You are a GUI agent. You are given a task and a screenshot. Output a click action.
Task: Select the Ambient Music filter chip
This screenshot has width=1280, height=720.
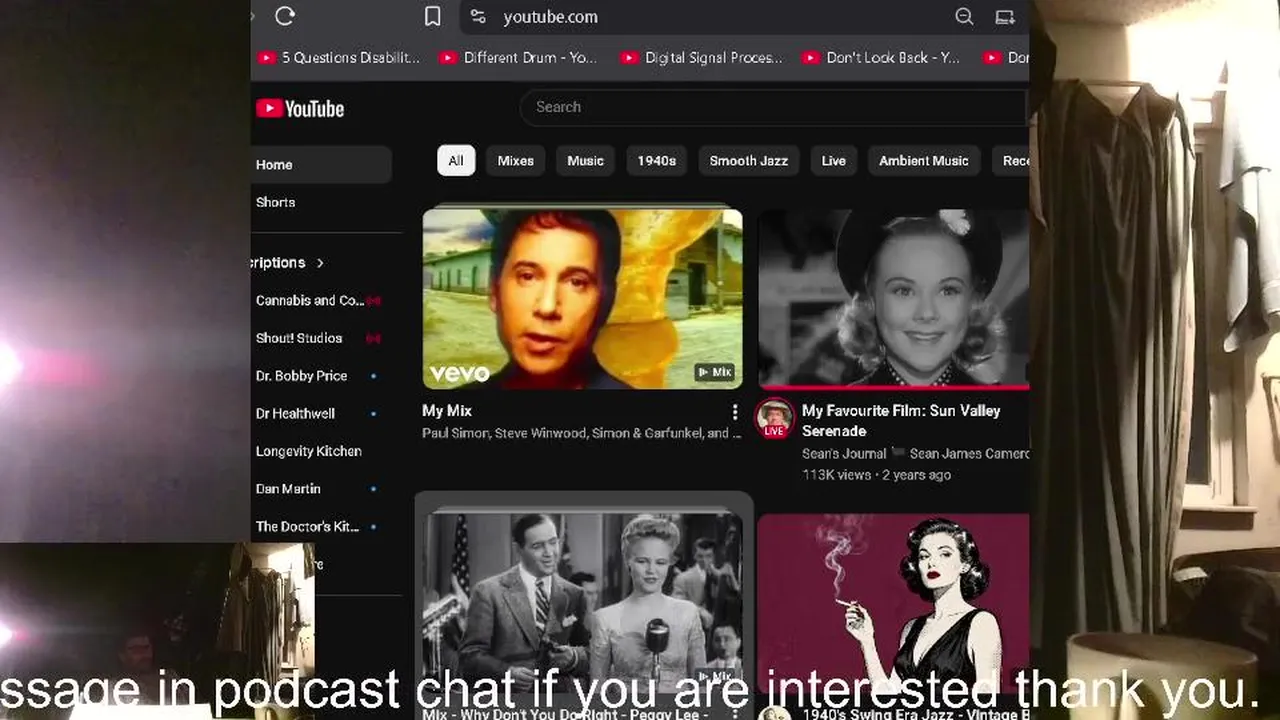coord(924,161)
